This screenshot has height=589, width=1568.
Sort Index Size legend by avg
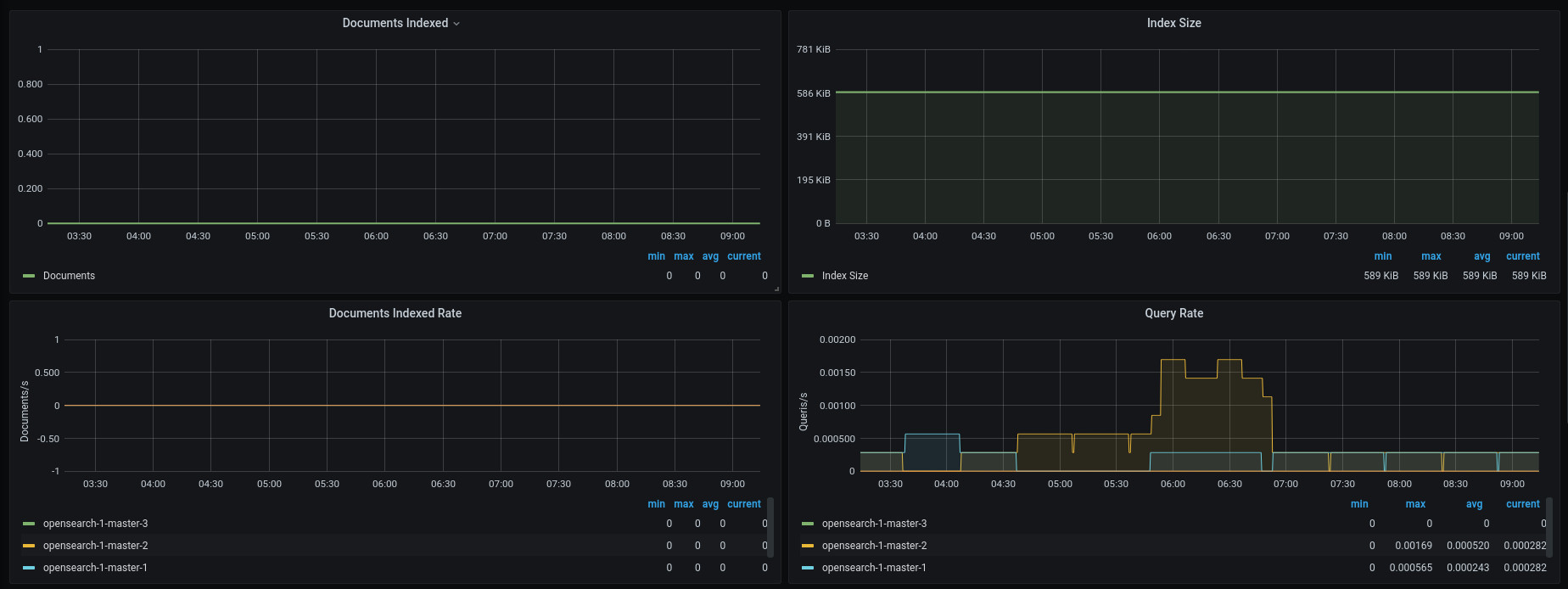(1482, 256)
